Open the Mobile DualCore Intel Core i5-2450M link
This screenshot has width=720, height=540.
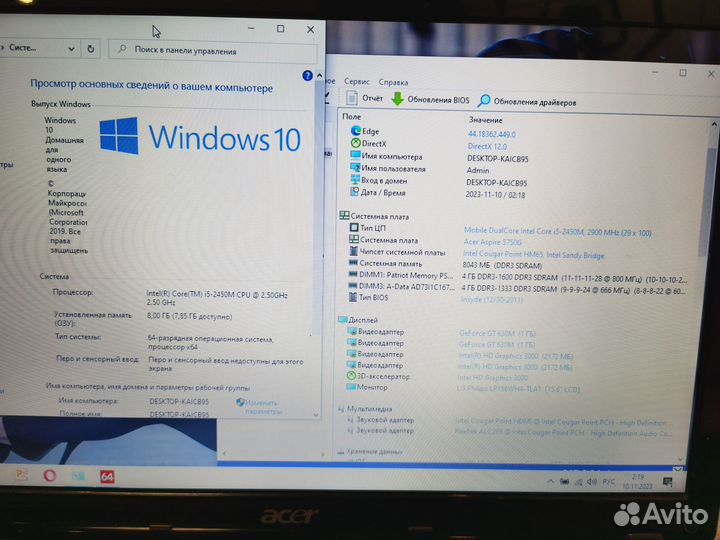tap(557, 231)
